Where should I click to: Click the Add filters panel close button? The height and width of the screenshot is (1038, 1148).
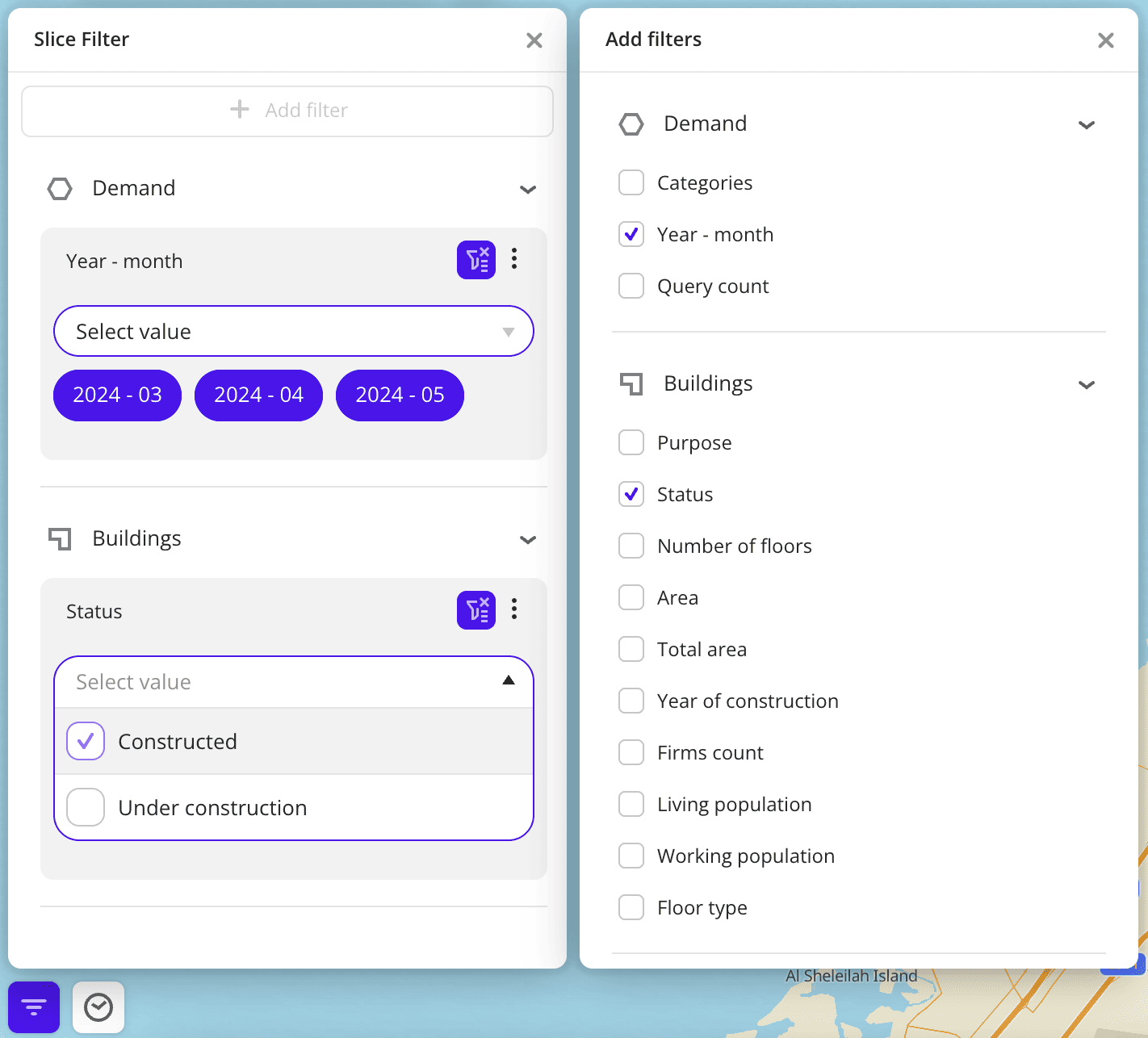point(1105,40)
